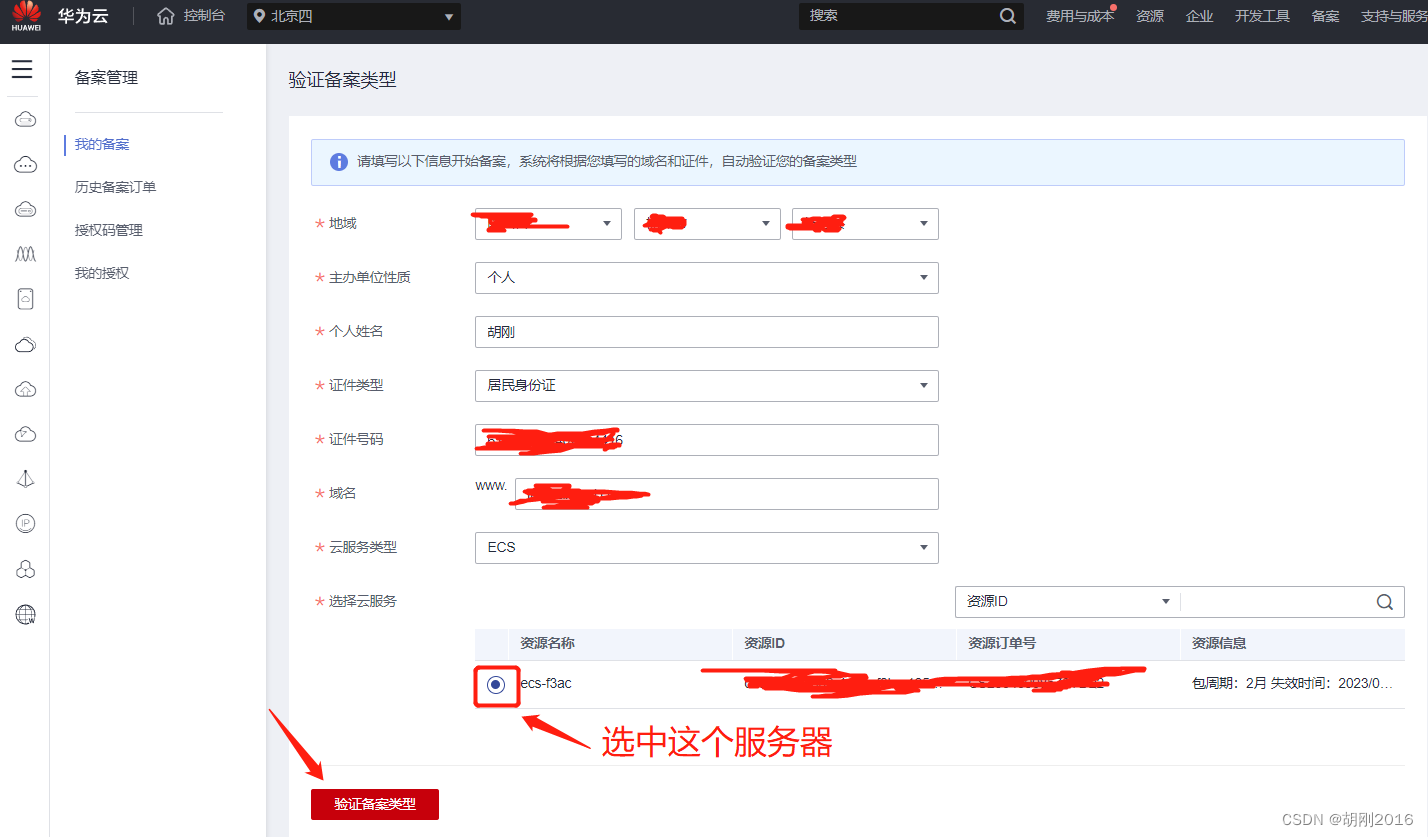This screenshot has width=1428, height=837.
Task: Click the personal name field containing 胡刚
Action: (707, 332)
